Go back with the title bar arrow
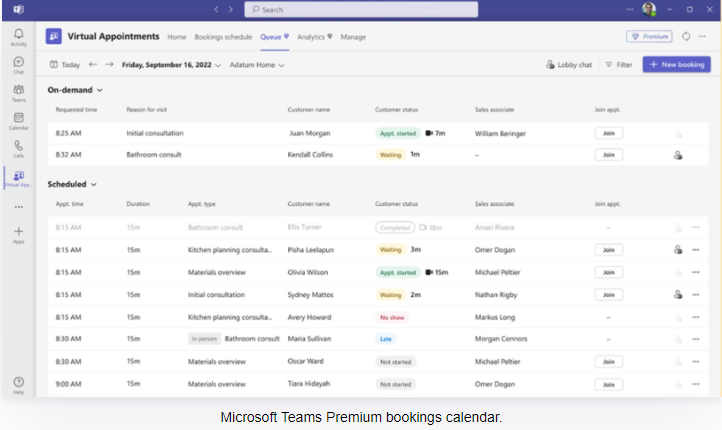This screenshot has height=430, width=722. tap(215, 9)
